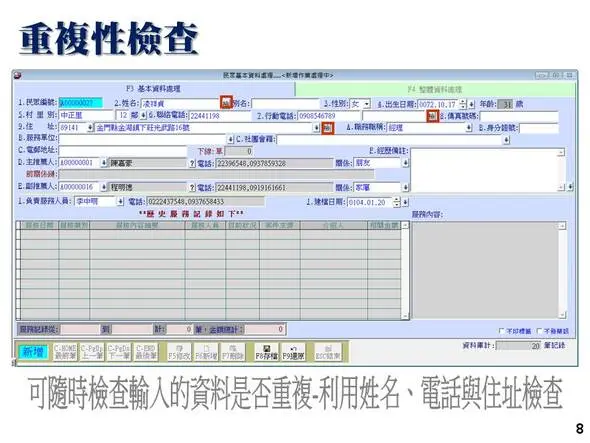Switch to the green F4 tab

435,90
